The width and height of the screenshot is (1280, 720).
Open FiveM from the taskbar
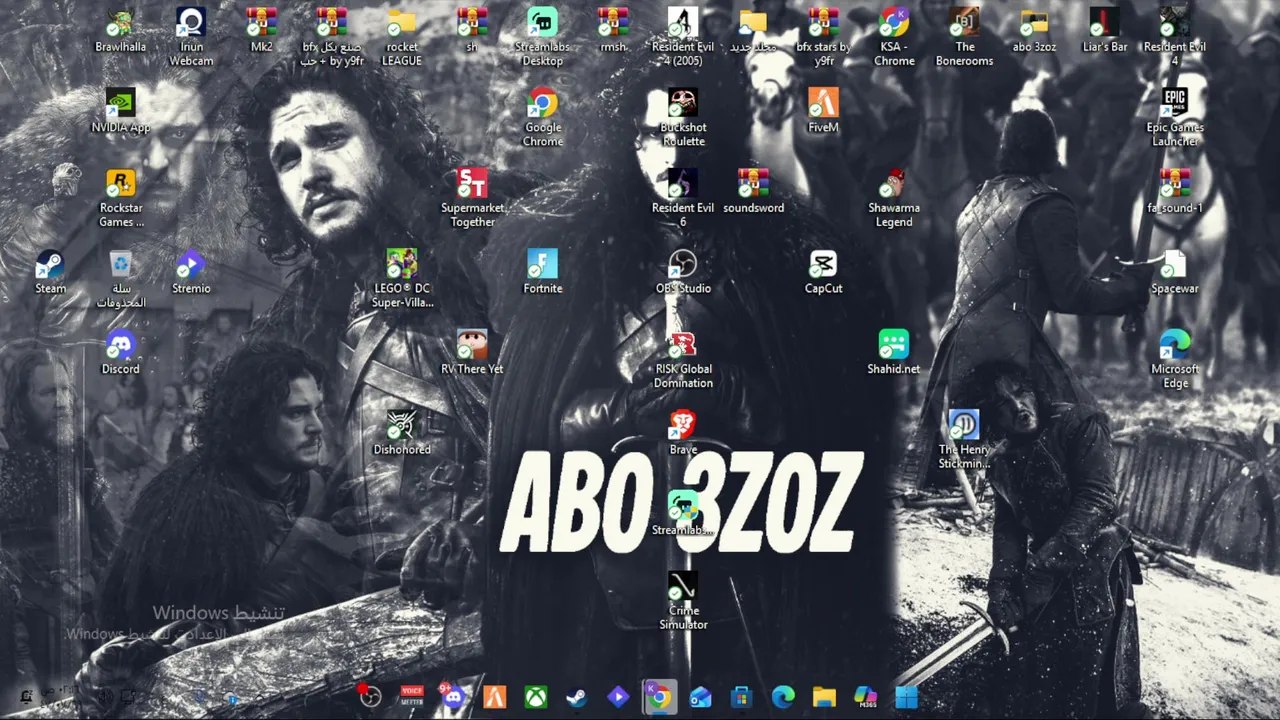click(495, 697)
